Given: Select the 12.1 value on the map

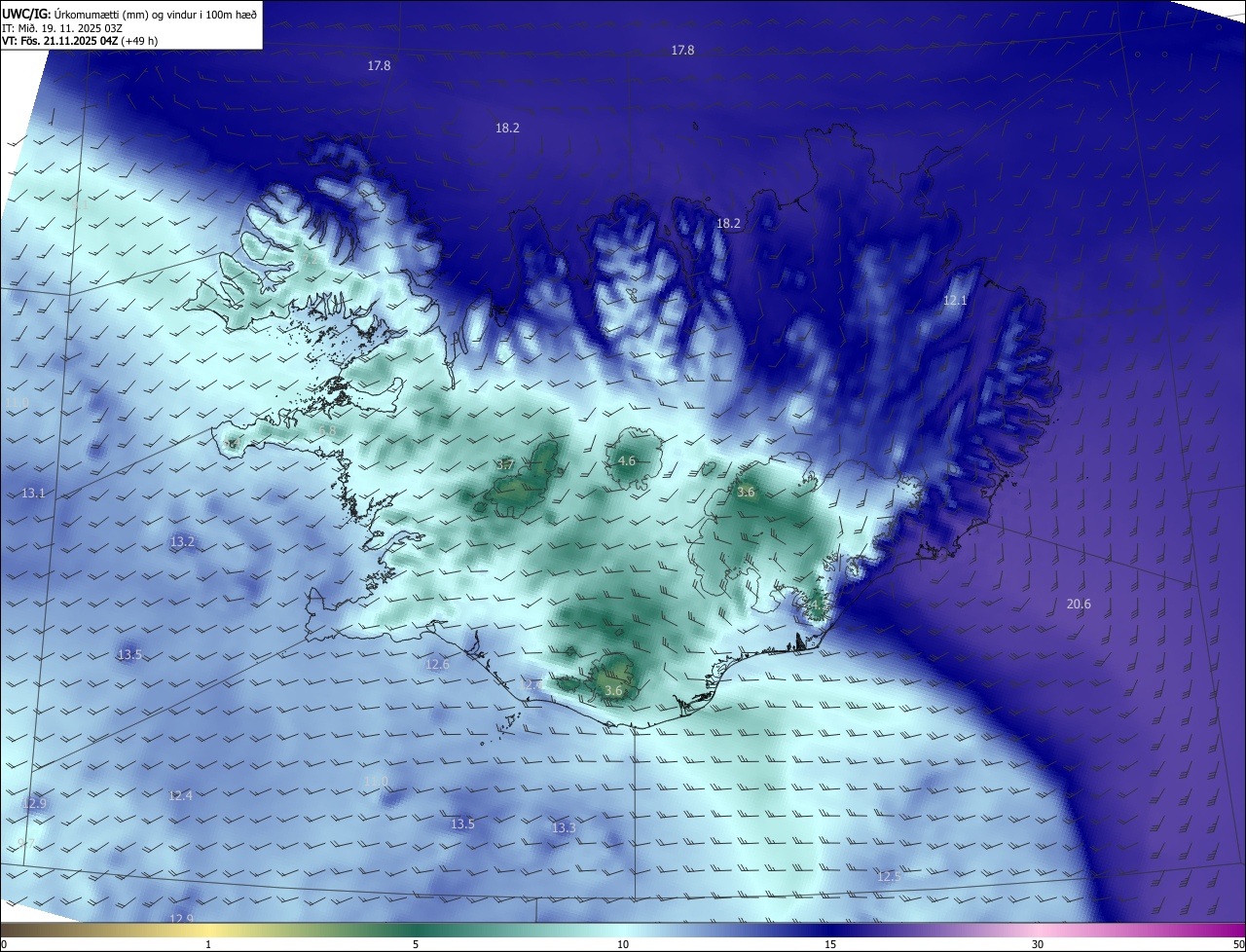Looking at the screenshot, I should (x=955, y=301).
